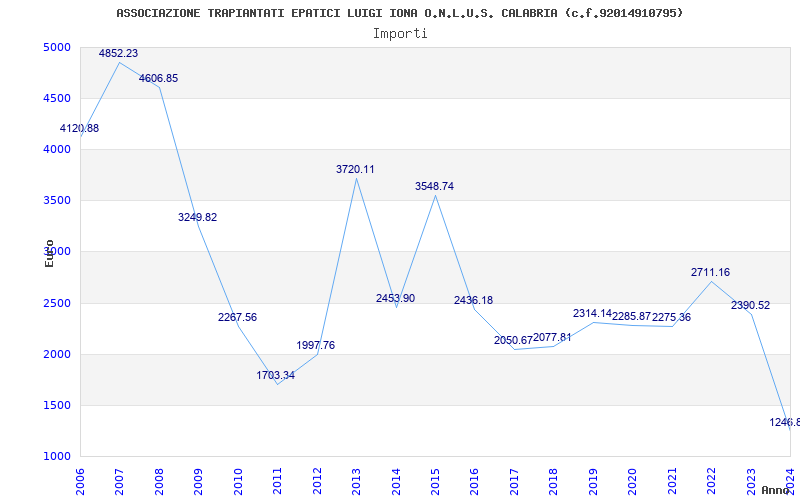Click the data label 2050.67
The height and width of the screenshot is (500, 800).
coord(513,340)
